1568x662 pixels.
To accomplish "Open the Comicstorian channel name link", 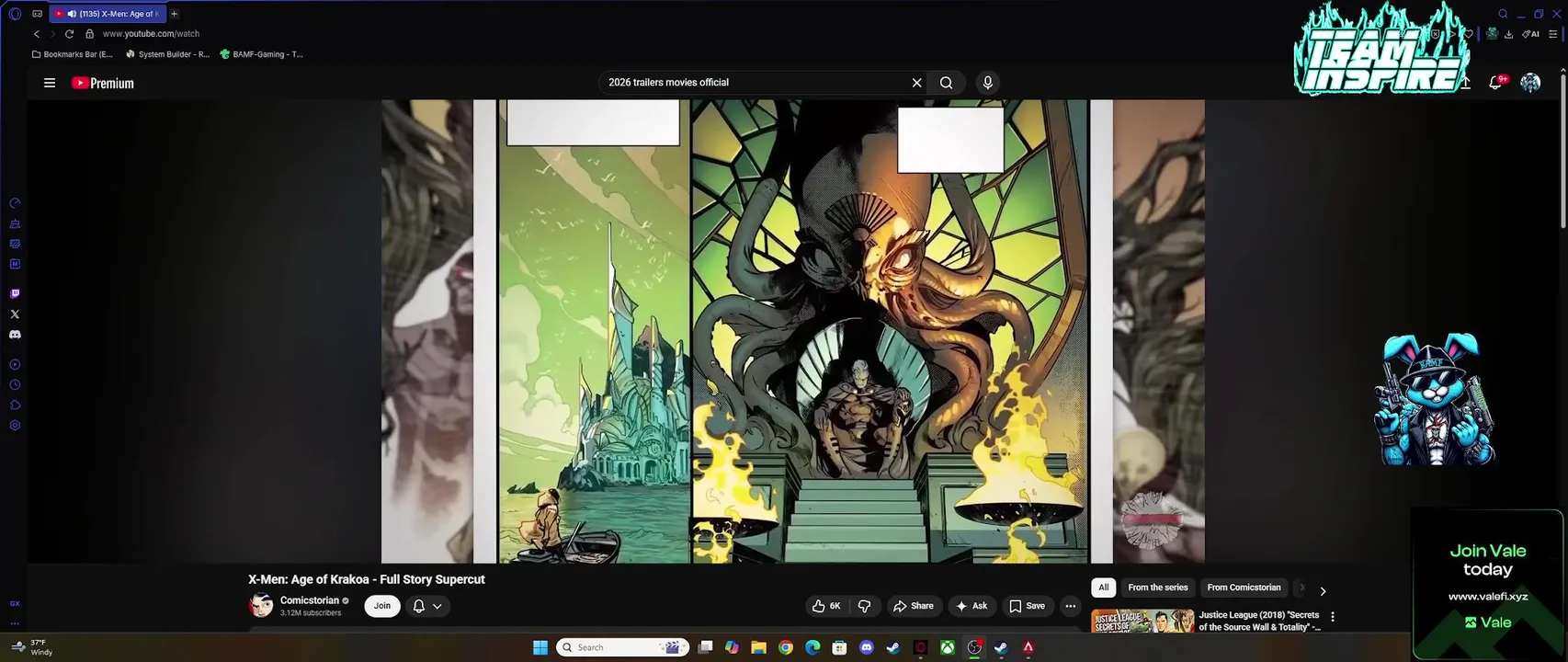I will coord(310,600).
